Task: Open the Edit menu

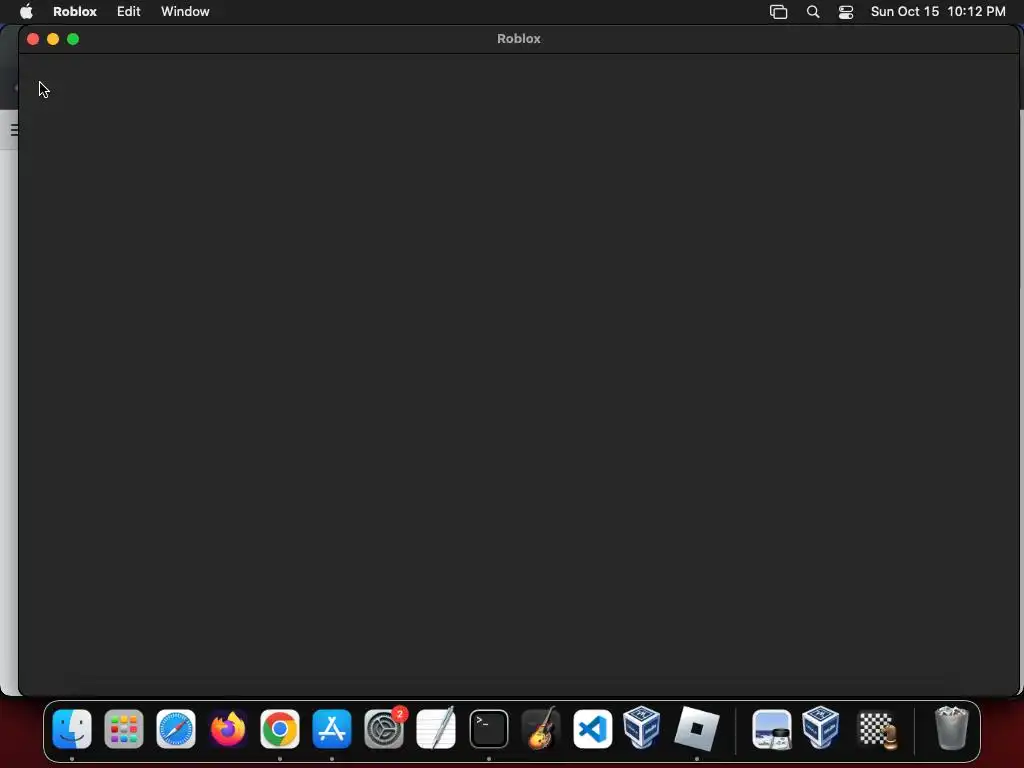Action: click(x=129, y=11)
